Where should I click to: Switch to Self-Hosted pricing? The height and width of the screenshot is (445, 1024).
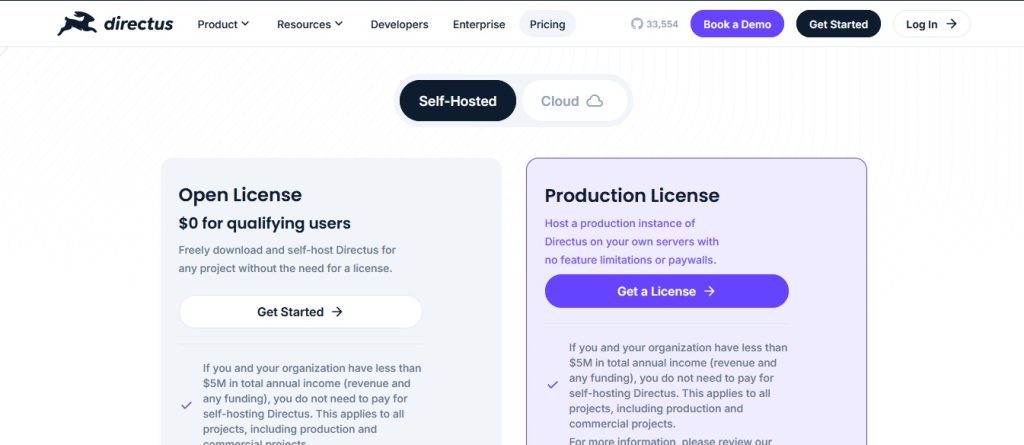458,101
